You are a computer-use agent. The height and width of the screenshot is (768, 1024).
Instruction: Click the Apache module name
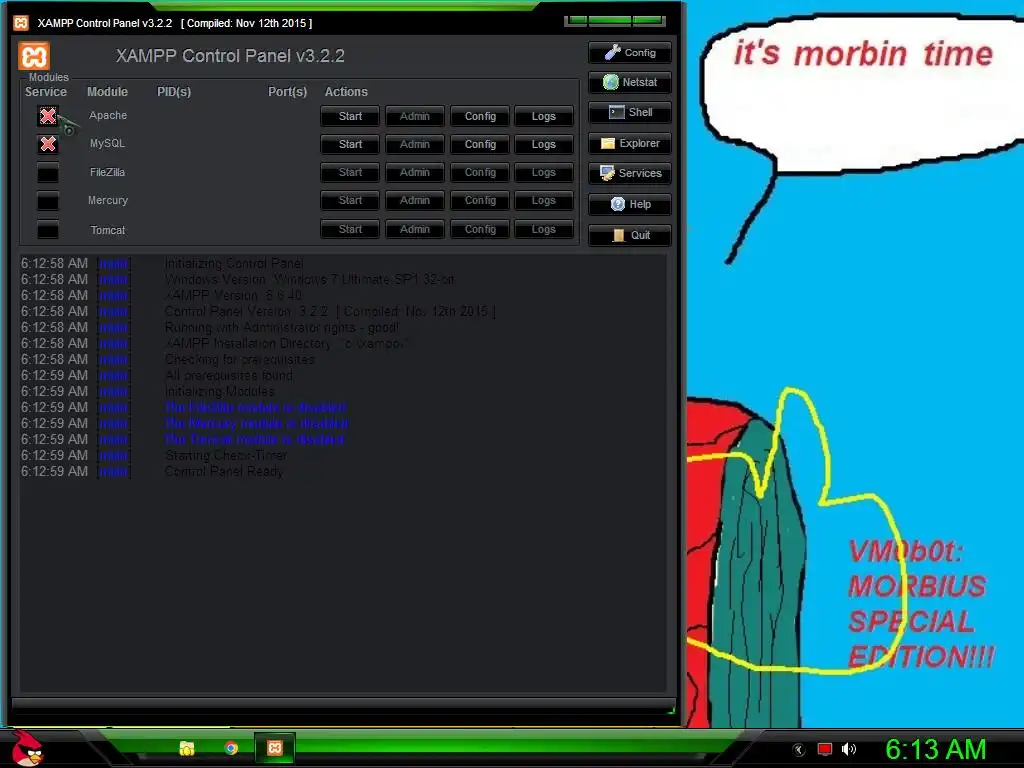tap(108, 116)
